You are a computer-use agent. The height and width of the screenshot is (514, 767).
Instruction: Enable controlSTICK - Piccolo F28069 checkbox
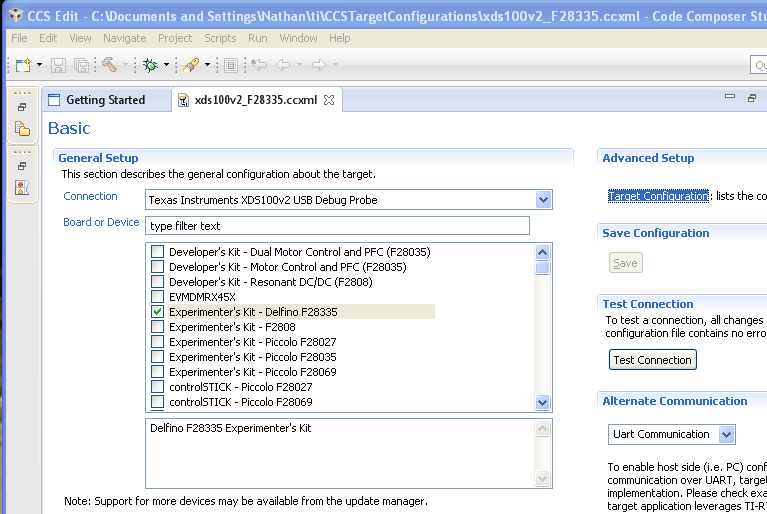tap(158, 402)
